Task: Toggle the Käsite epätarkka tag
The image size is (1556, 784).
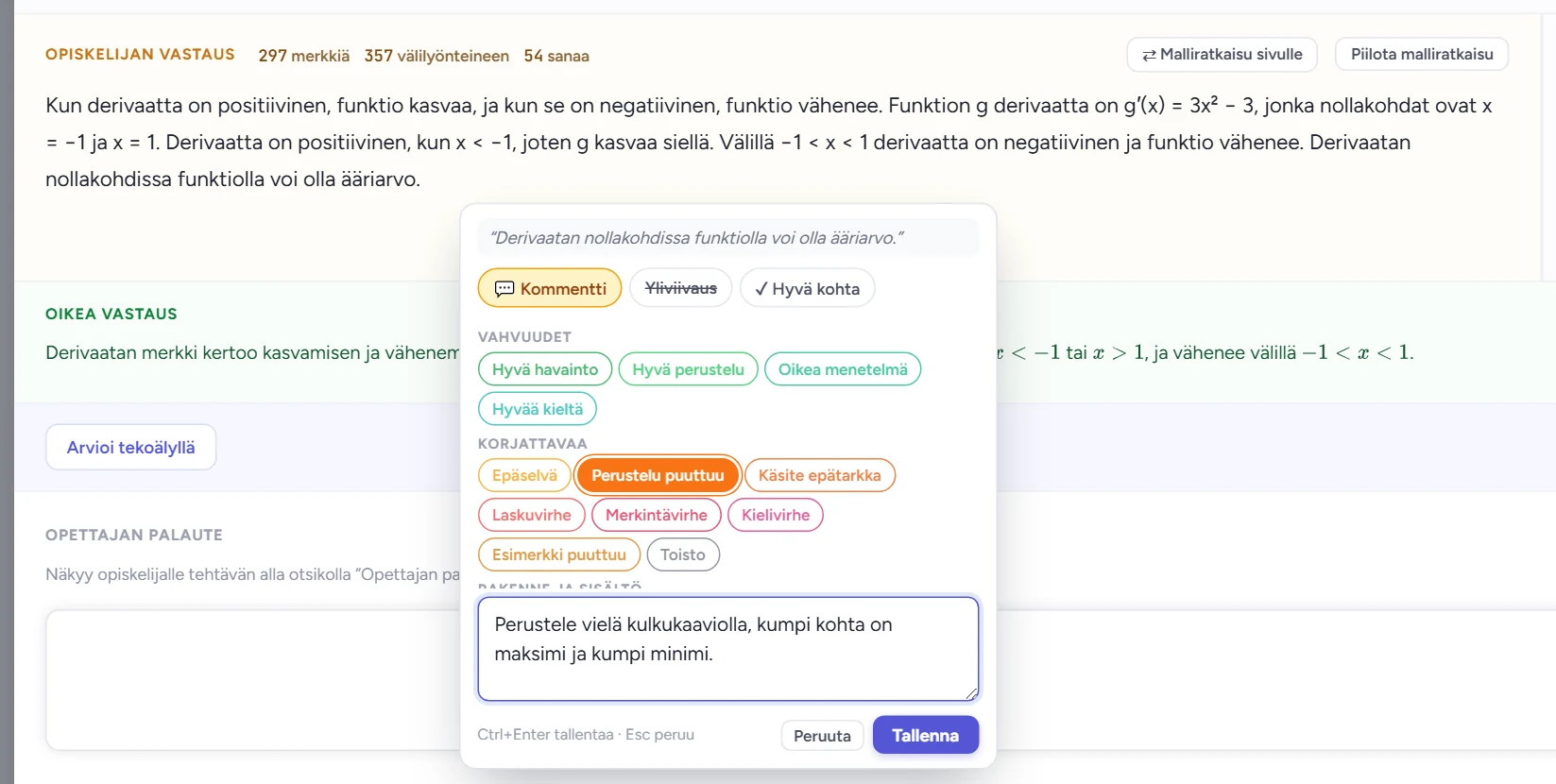Action: click(x=820, y=475)
